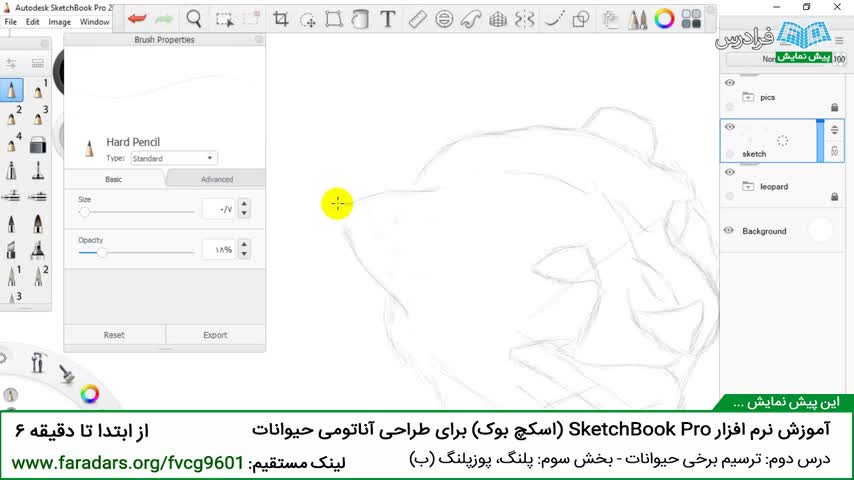Open the Perspective Guides tool
Viewport: 854px width, 480px height.
point(498,20)
